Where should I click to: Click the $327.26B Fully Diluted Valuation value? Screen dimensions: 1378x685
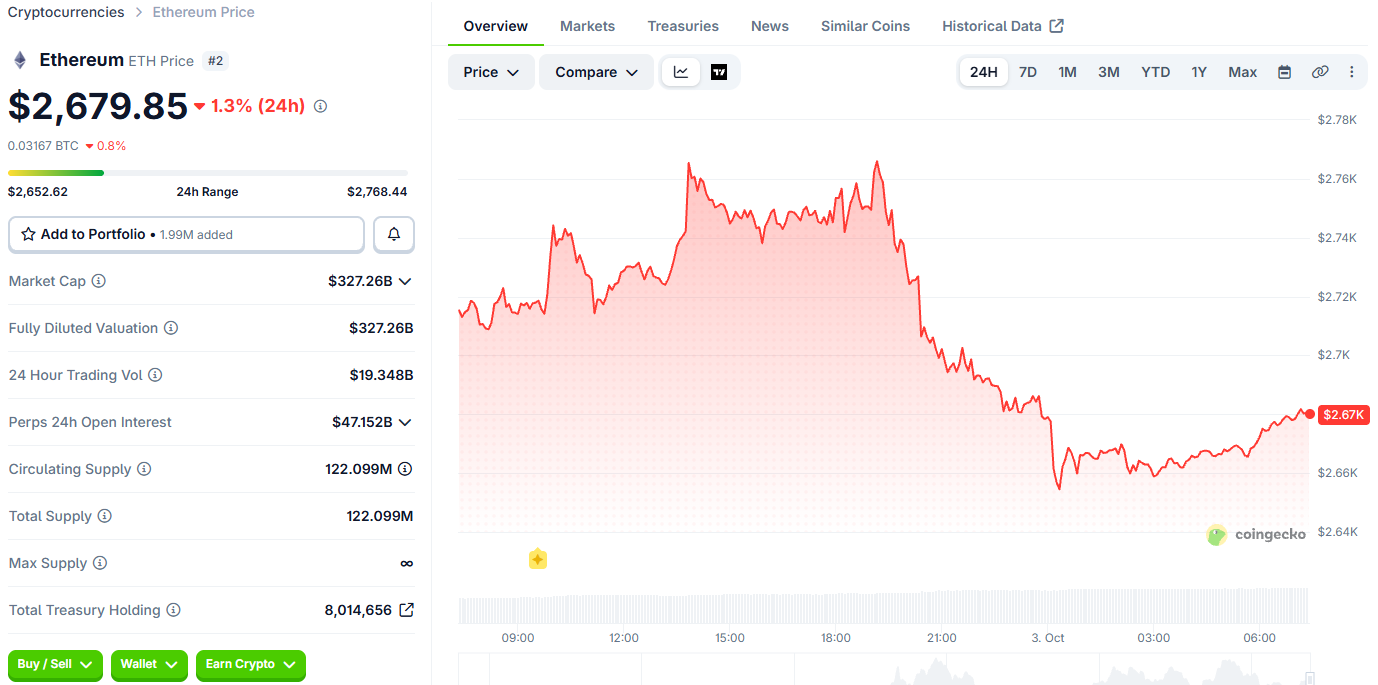coord(381,328)
